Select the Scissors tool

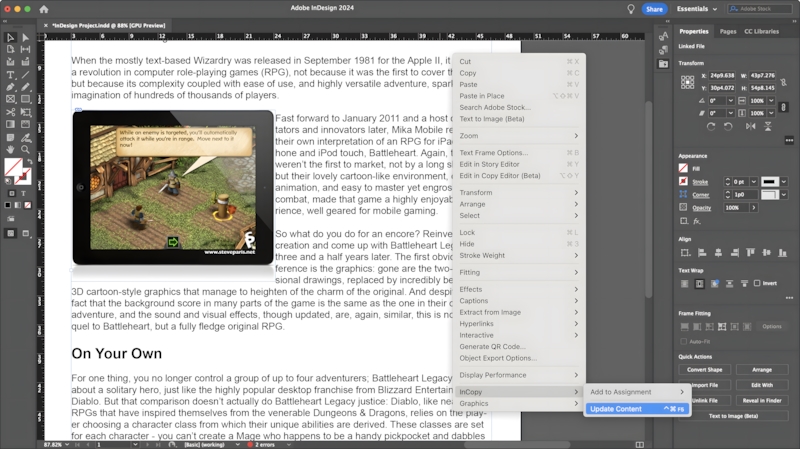pyautogui.click(x=10, y=112)
